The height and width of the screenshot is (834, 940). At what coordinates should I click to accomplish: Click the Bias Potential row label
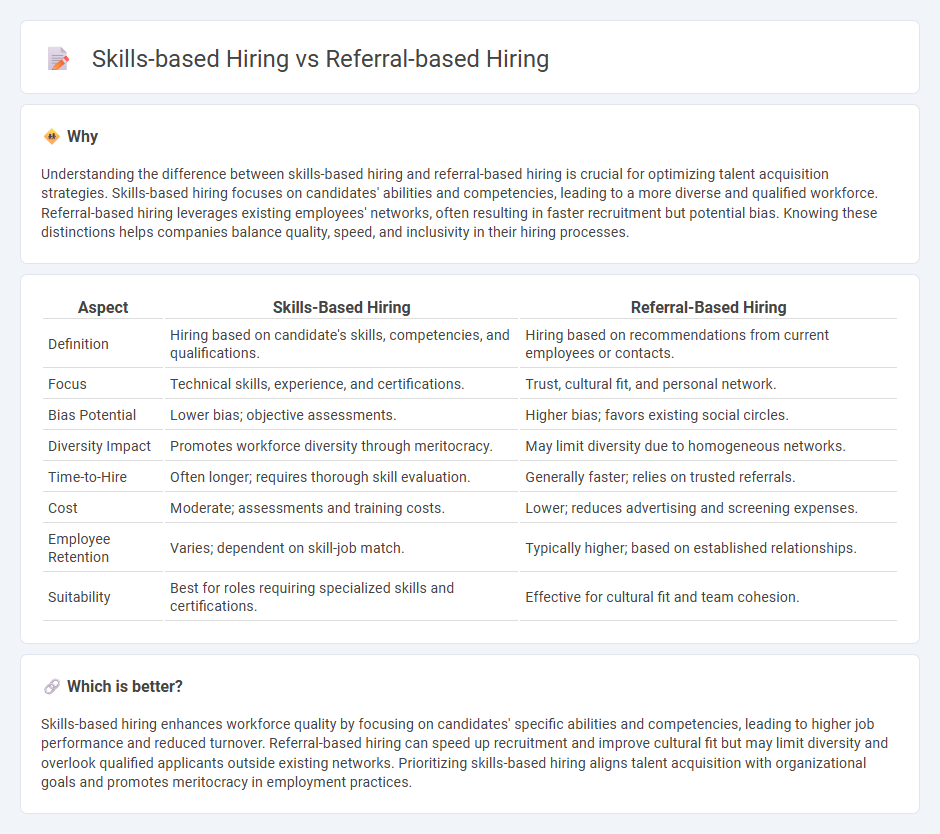(x=92, y=416)
